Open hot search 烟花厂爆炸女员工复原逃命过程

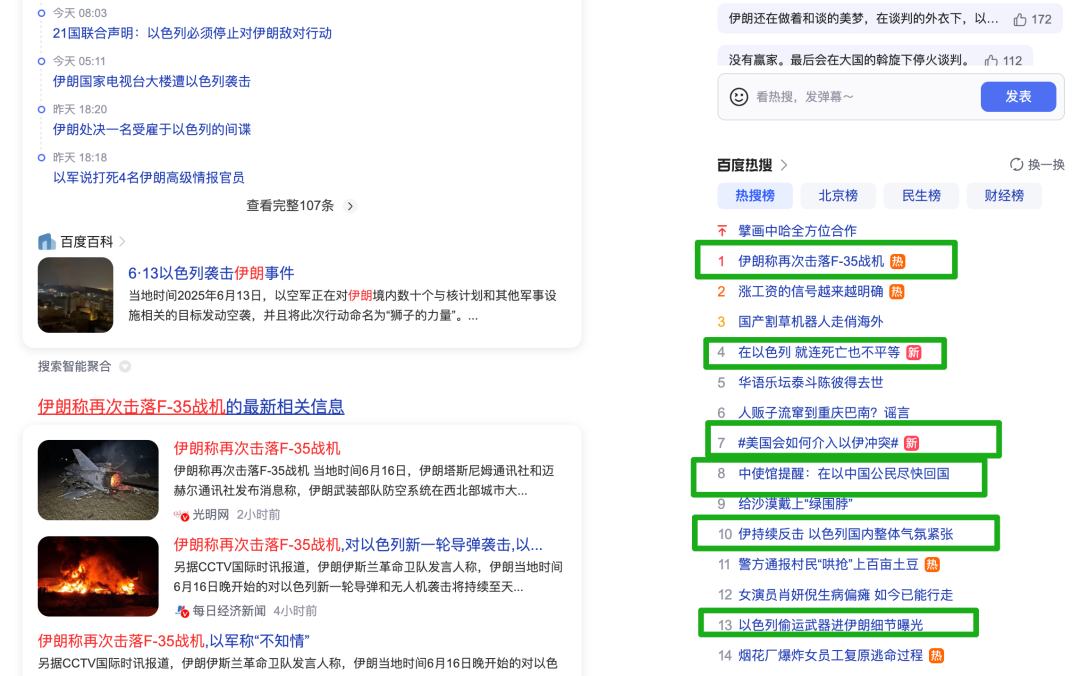pos(831,656)
